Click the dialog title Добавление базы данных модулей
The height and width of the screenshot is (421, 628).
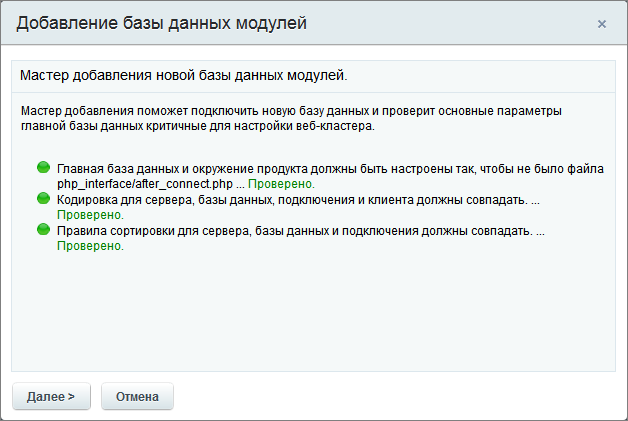[x=162, y=22]
